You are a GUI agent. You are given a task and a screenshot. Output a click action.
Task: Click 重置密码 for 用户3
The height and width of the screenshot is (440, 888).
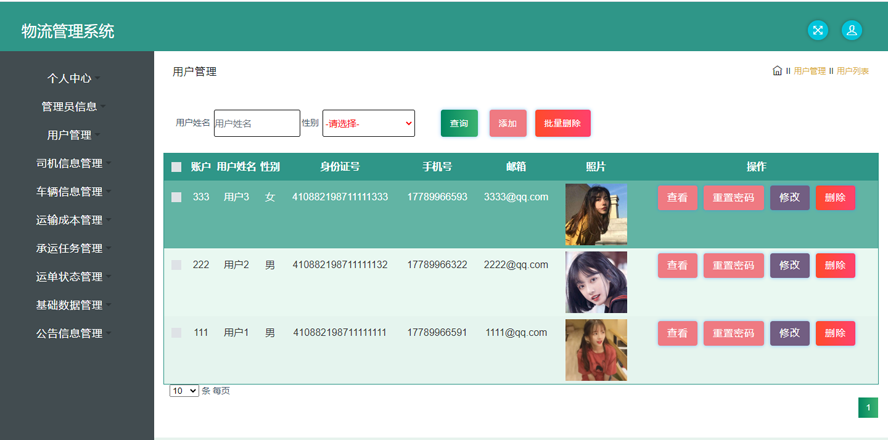coord(733,198)
